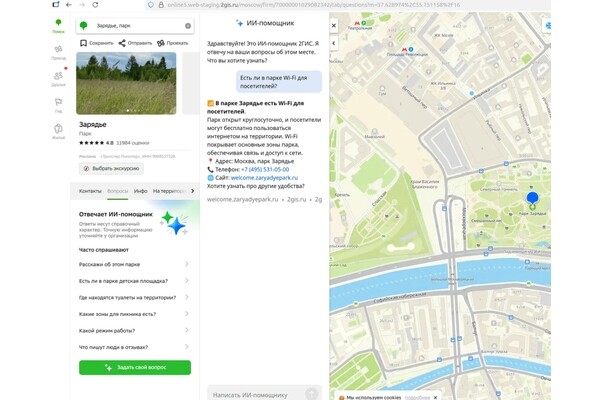
Task: Open the Guide section in the sidebar
Action: 58,105
